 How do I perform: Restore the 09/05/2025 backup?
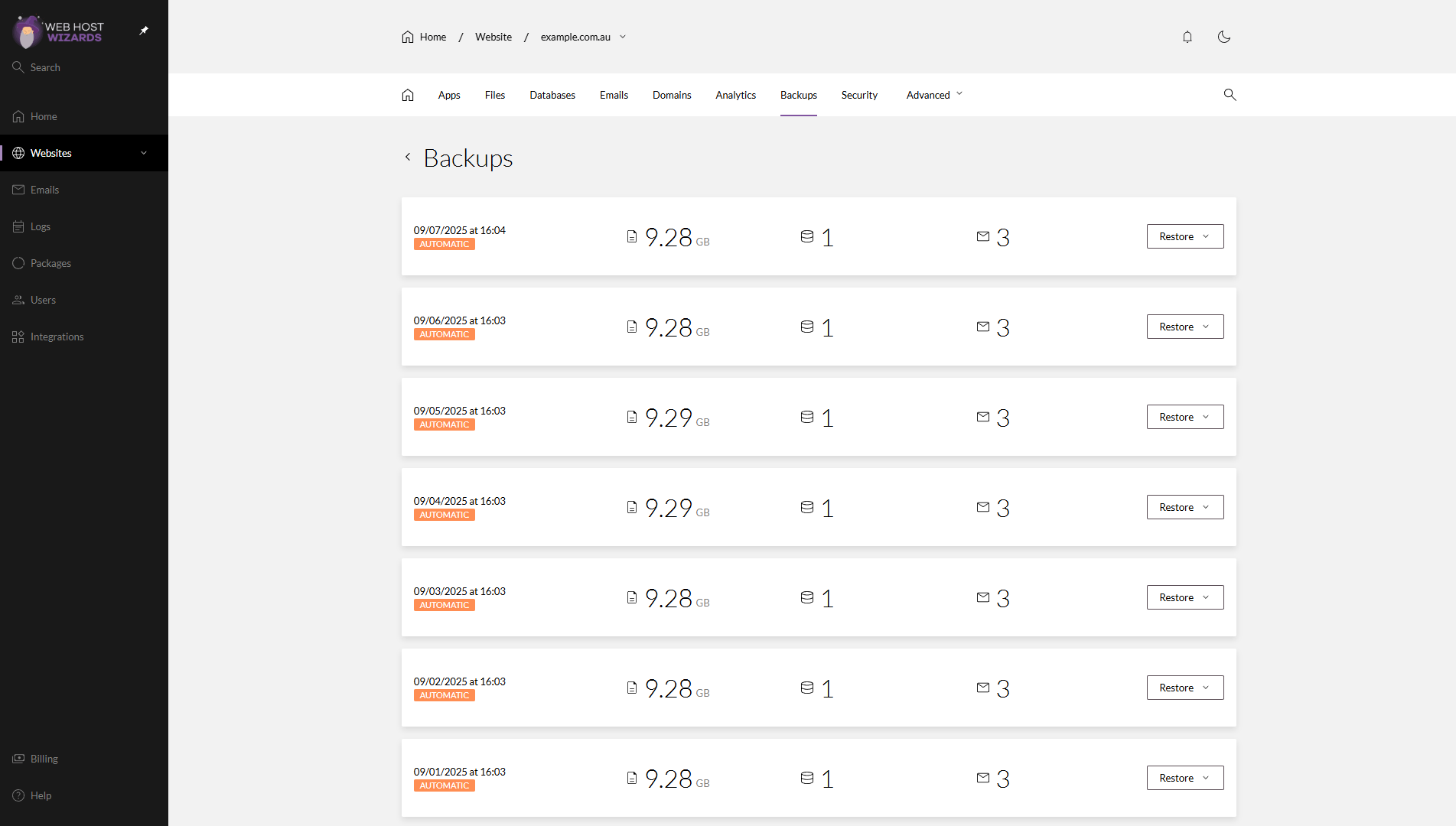point(1176,417)
